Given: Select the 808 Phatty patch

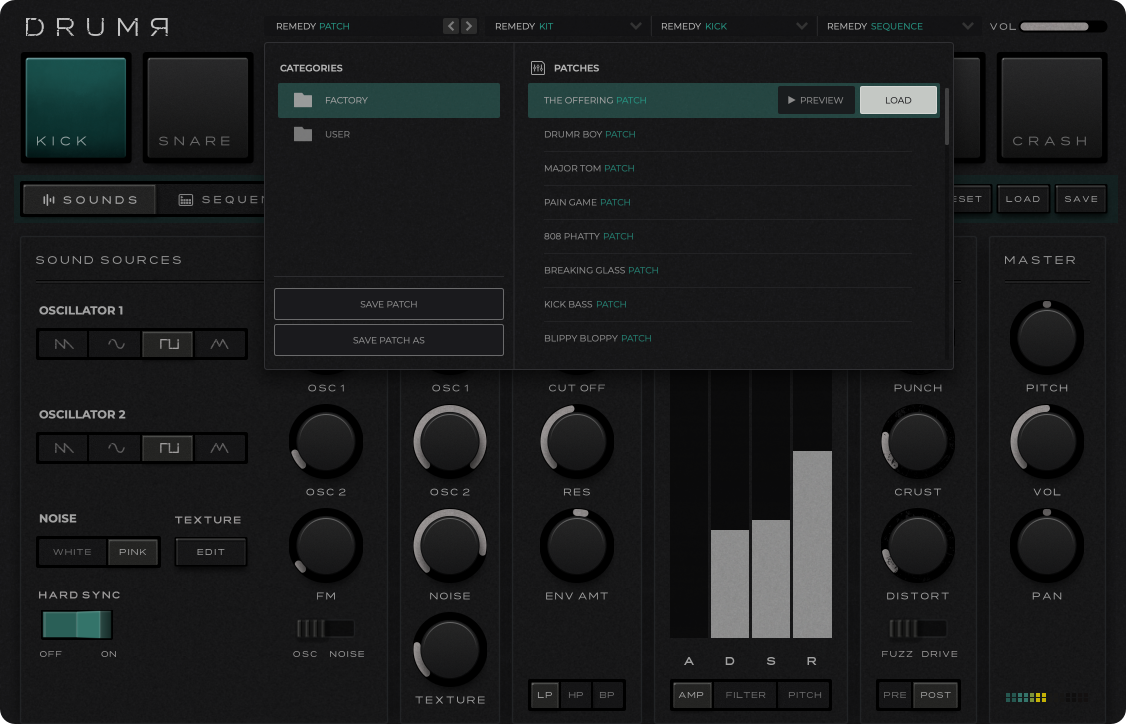Looking at the screenshot, I should pos(727,236).
